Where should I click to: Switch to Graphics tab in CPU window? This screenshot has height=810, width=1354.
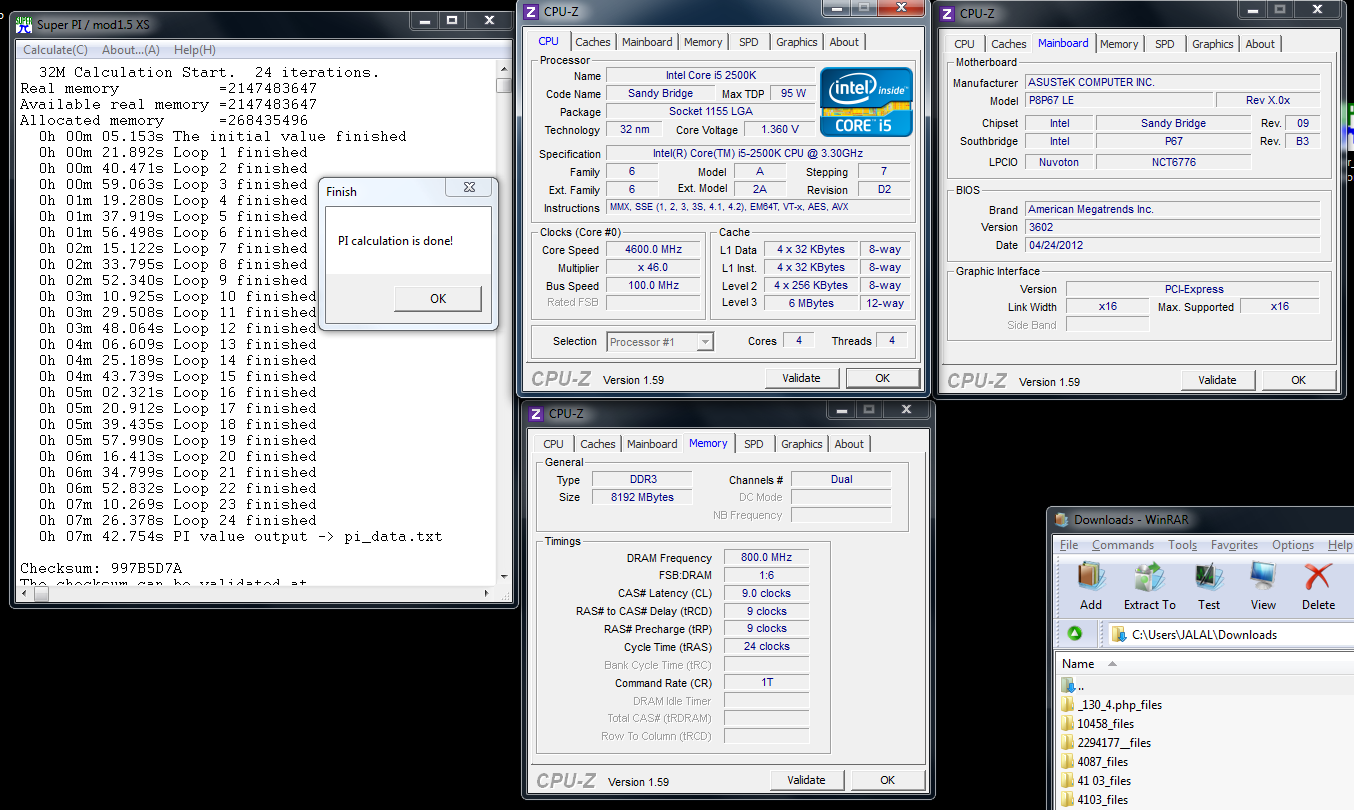coord(797,42)
